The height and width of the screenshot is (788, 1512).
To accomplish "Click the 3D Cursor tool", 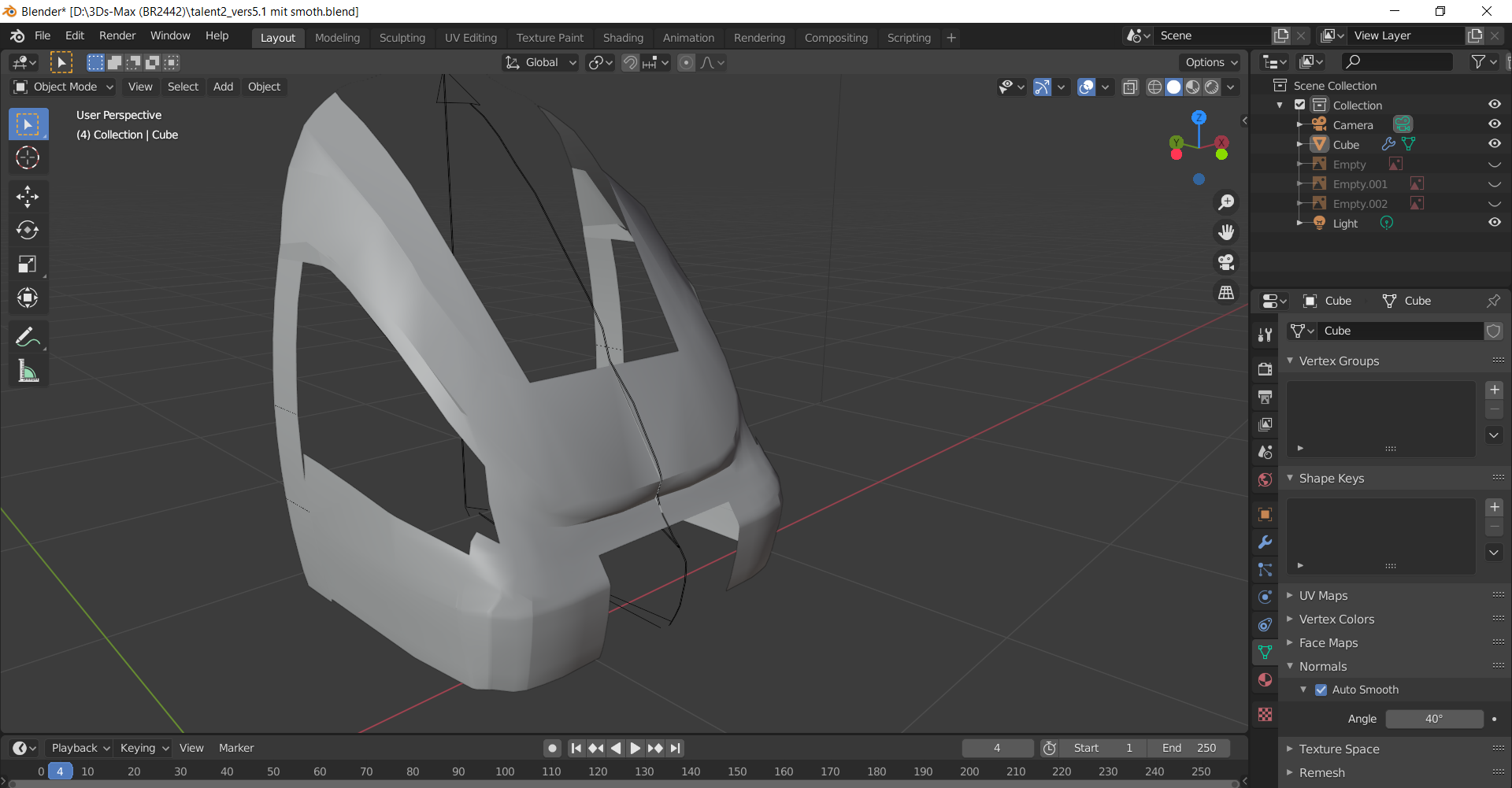I will tap(28, 158).
